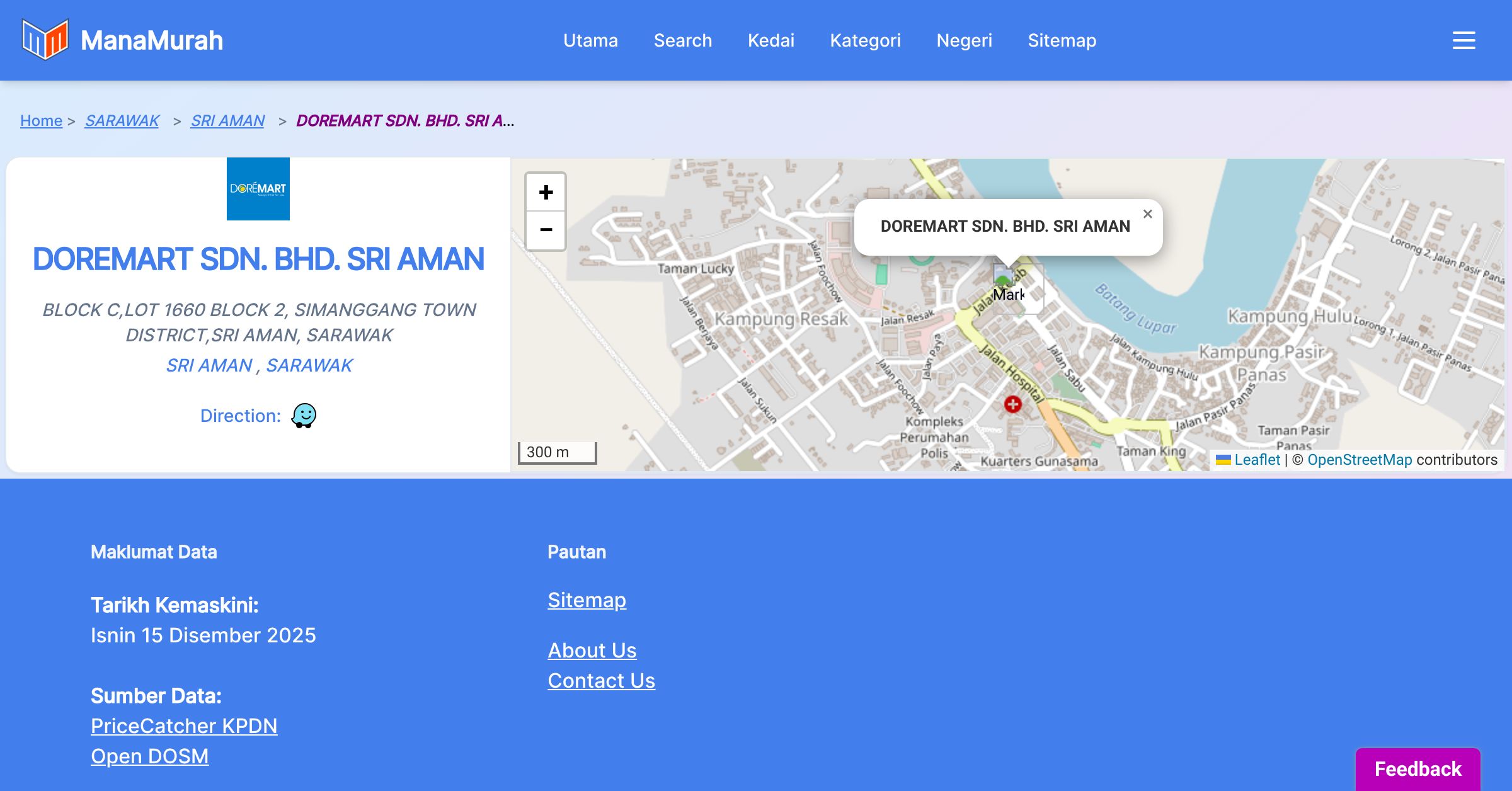This screenshot has width=1512, height=791.
Task: Zoom in on the map
Action: 546,192
